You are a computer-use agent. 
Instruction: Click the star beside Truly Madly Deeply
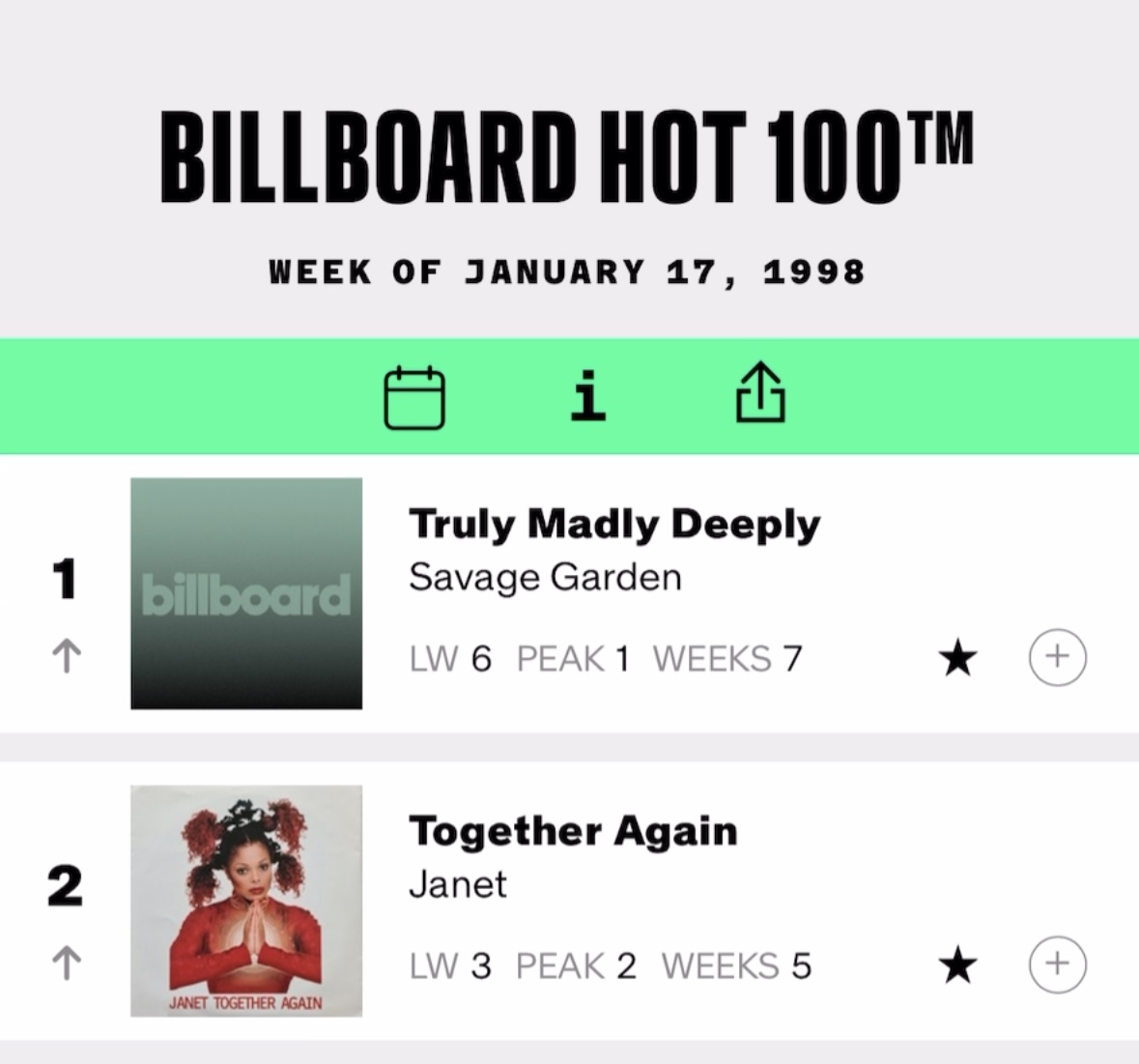[x=957, y=659]
